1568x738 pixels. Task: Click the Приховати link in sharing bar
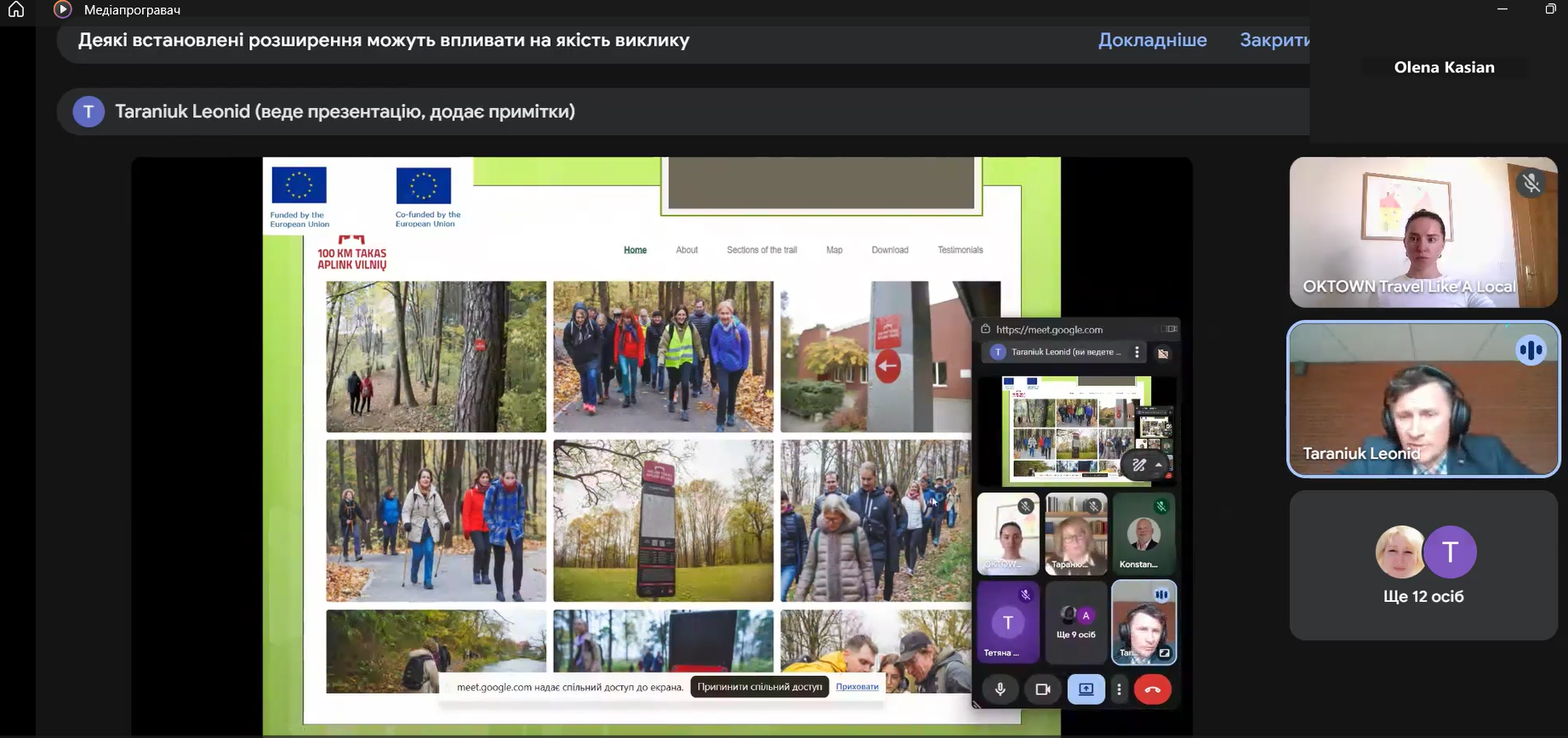point(857,687)
